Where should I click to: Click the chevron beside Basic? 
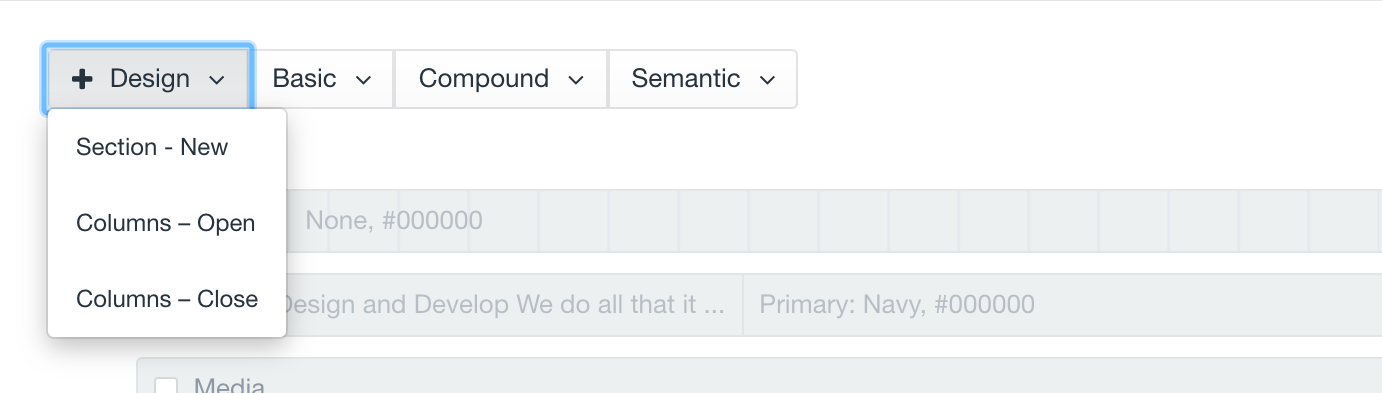[x=364, y=80]
